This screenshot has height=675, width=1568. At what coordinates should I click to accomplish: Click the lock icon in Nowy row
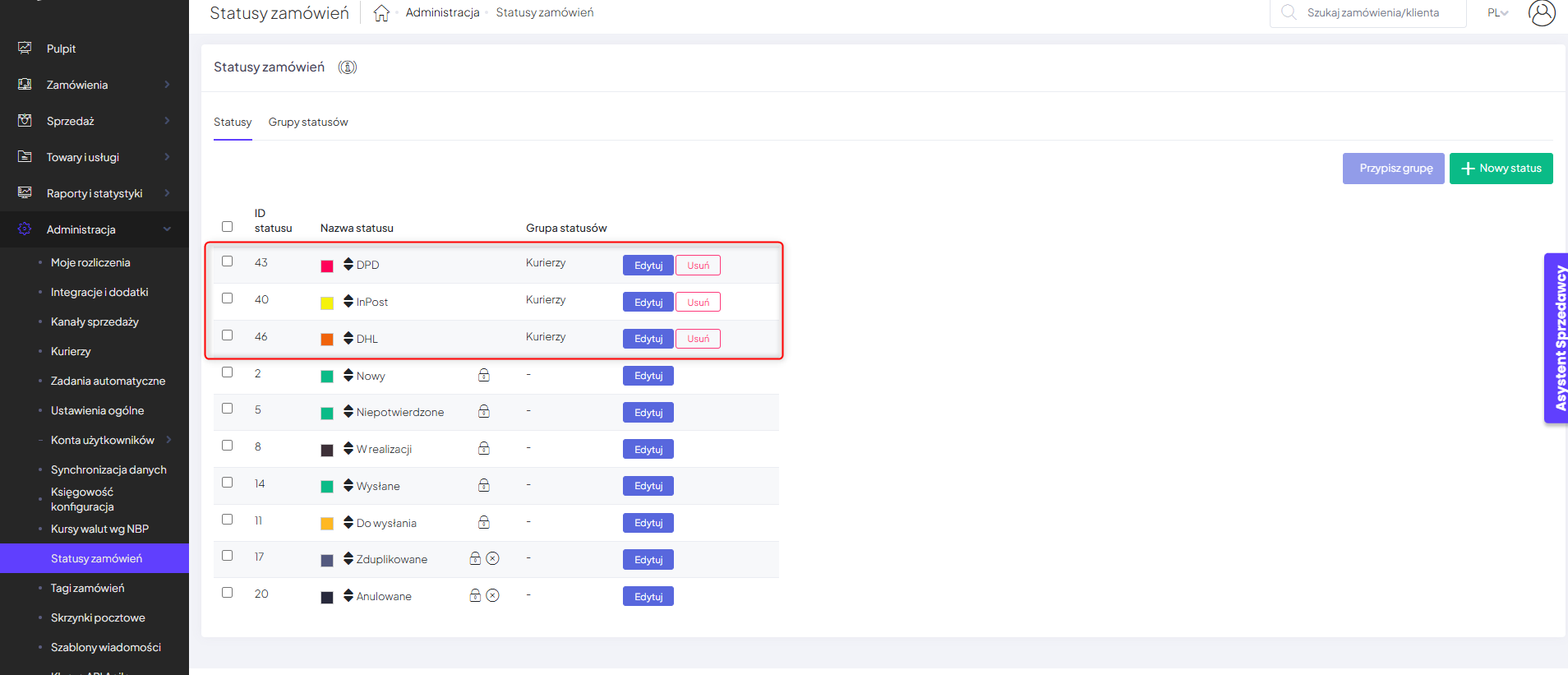coord(484,375)
